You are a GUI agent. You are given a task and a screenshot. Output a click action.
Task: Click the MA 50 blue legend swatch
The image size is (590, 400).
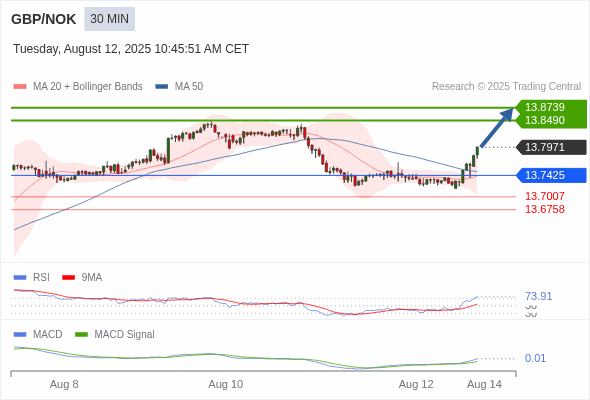(x=162, y=87)
